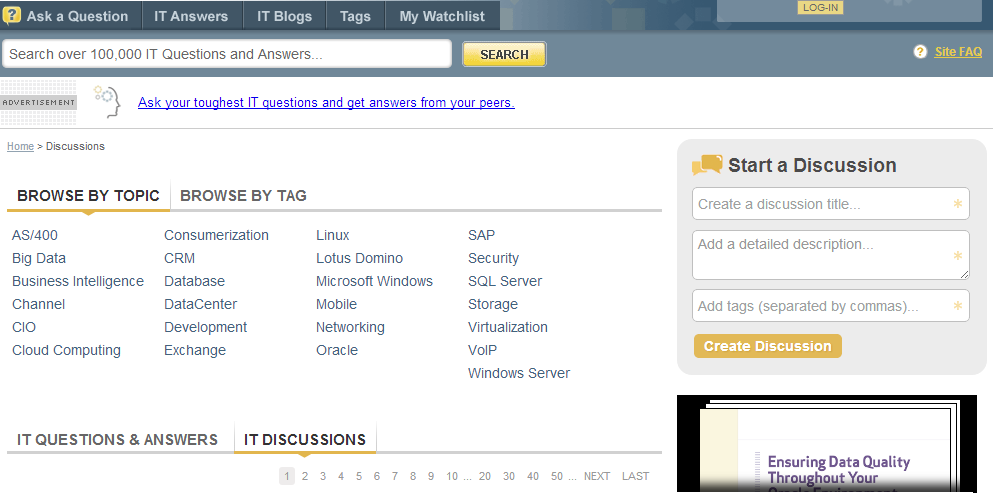Jump to page 50 in pagination
This screenshot has height=493, width=993.
557,476
